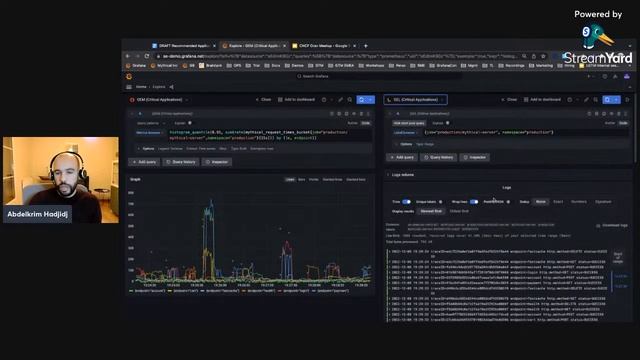Screen dimensions: 640x360
Task: Select Numbers dedup option
Action: pyautogui.click(x=579, y=202)
